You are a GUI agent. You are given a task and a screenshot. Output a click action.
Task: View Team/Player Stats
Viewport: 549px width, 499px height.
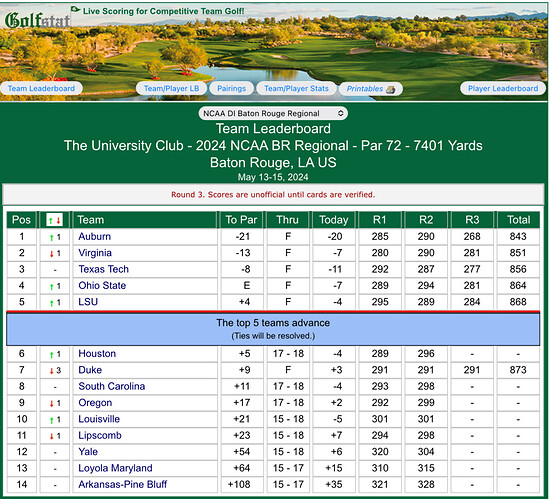point(296,88)
